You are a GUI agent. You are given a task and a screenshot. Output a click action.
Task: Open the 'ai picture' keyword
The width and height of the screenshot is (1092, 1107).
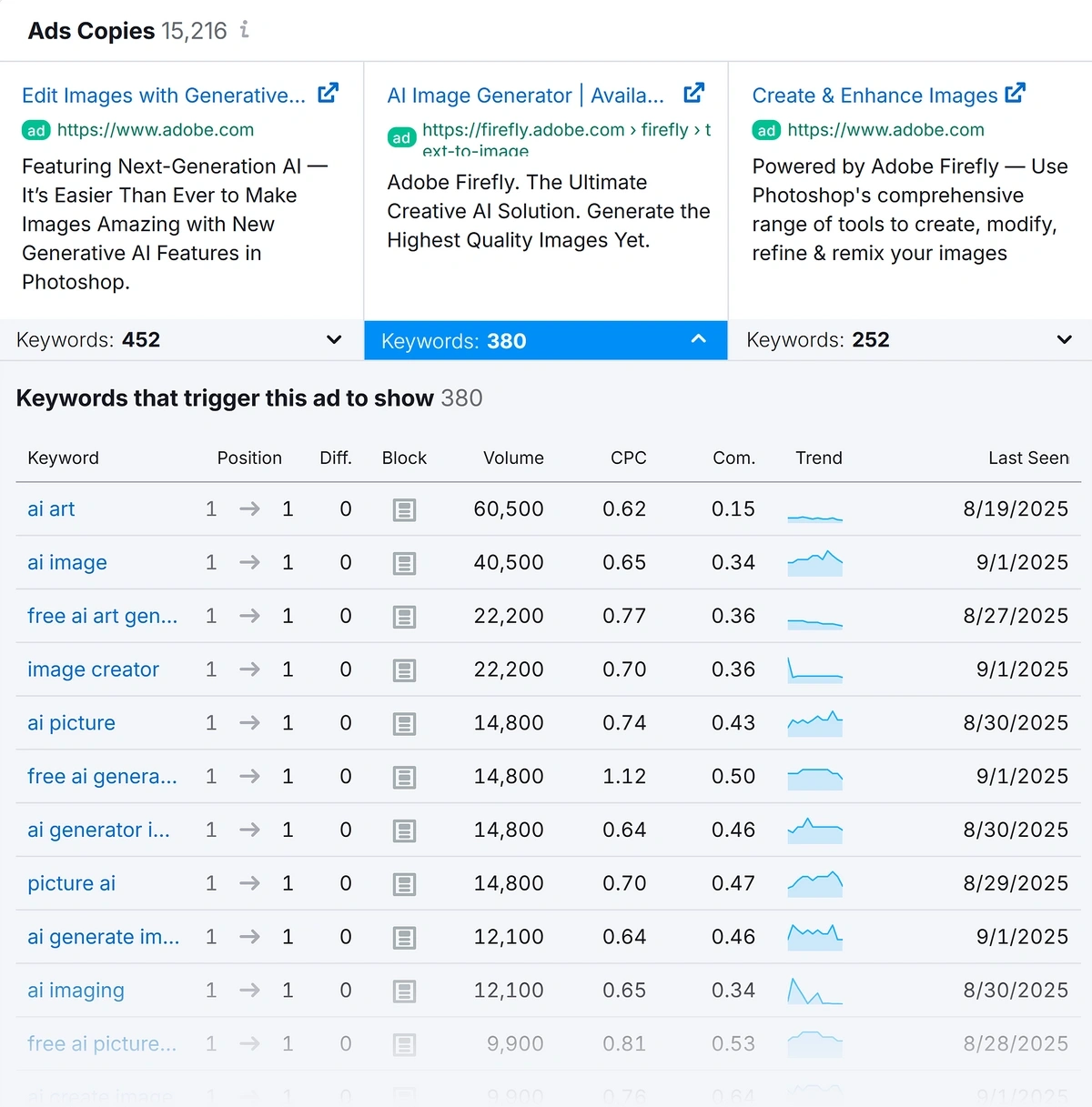coord(71,723)
